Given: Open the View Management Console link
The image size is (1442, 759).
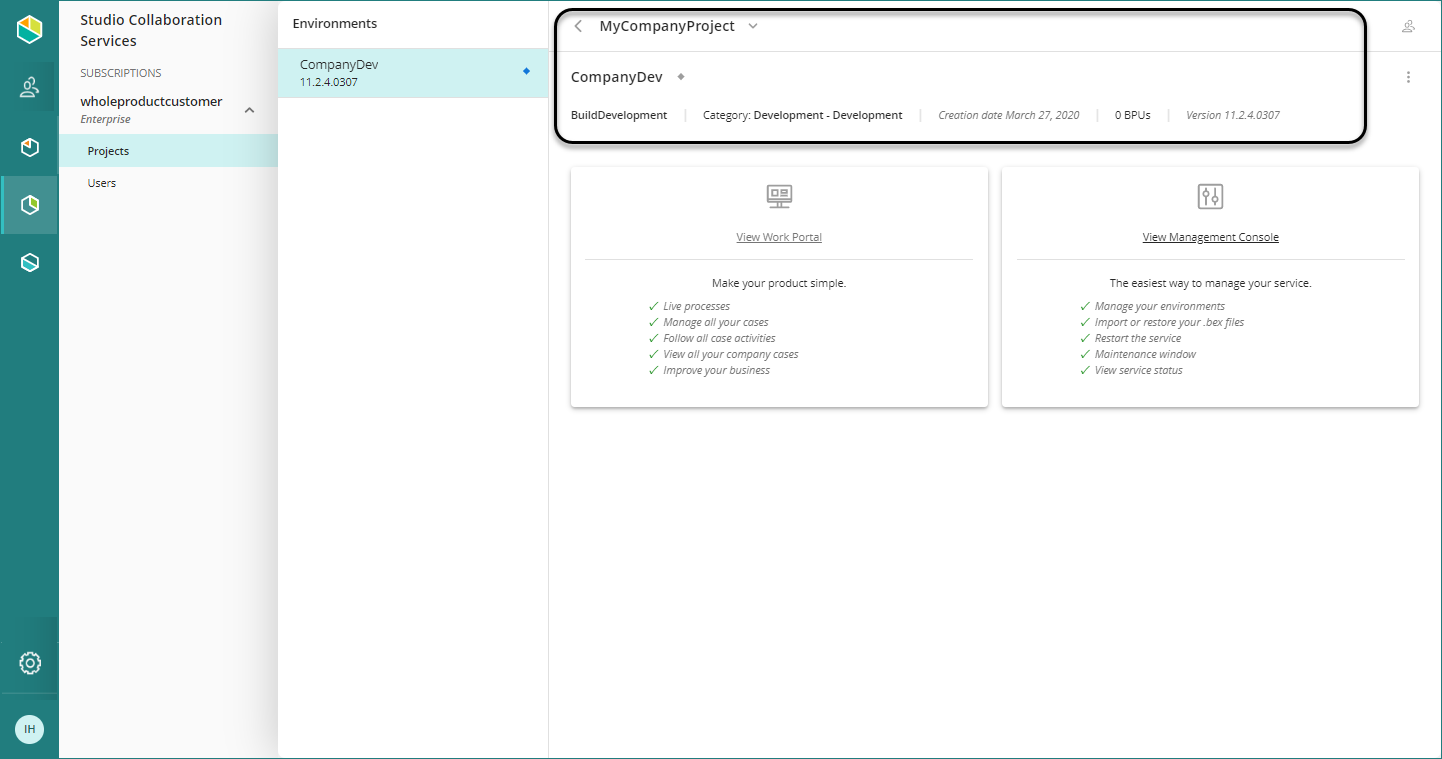Looking at the screenshot, I should pyautogui.click(x=1210, y=237).
